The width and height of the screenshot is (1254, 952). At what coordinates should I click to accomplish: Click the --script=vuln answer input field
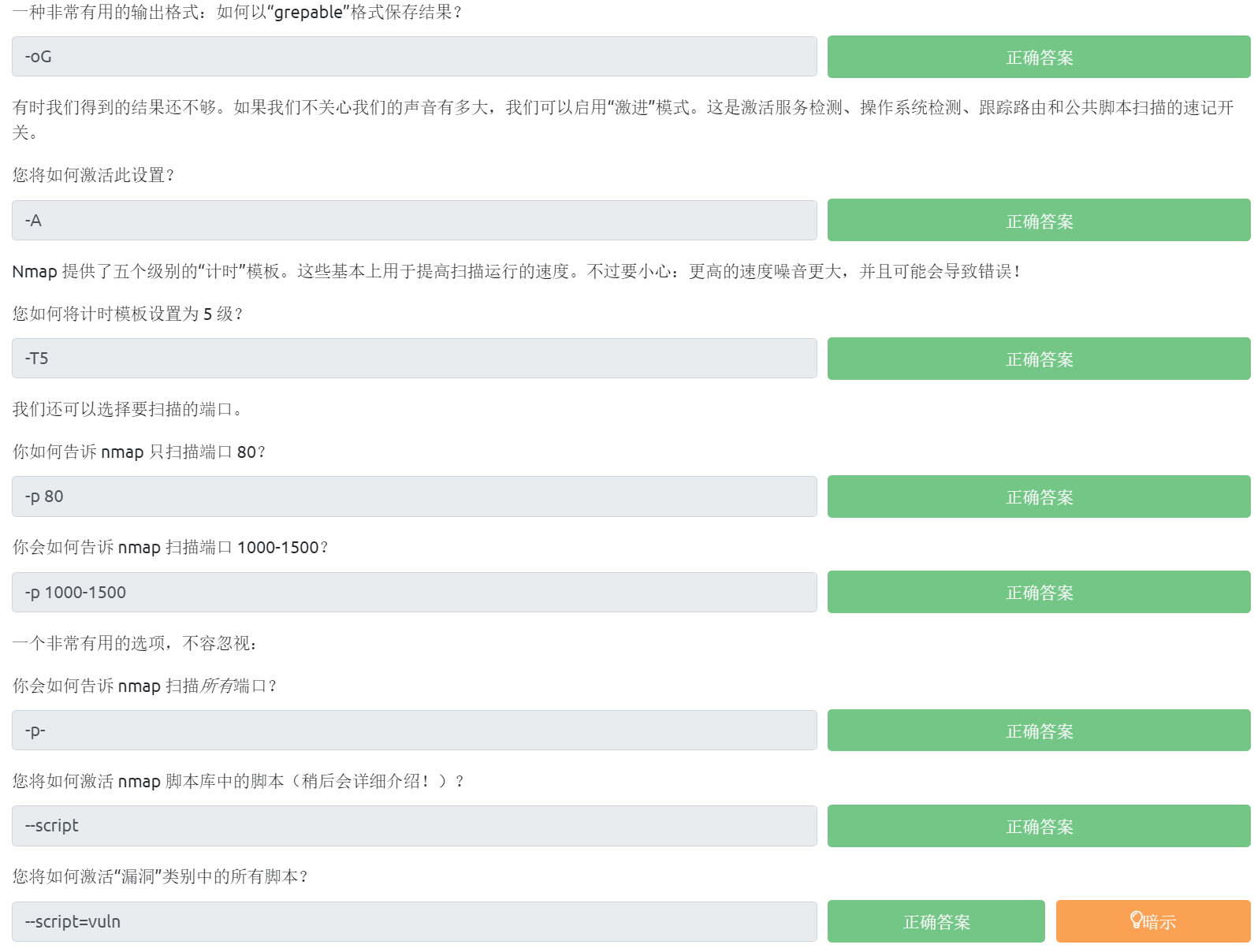pyautogui.click(x=415, y=922)
